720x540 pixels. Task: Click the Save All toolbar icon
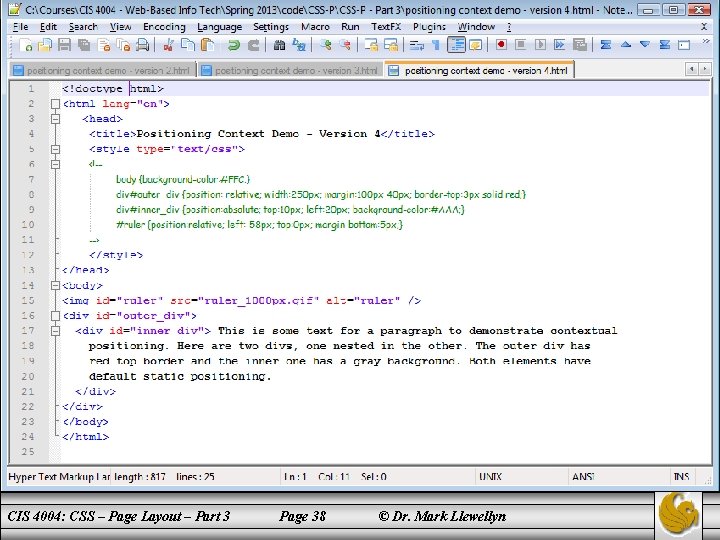pos(84,45)
